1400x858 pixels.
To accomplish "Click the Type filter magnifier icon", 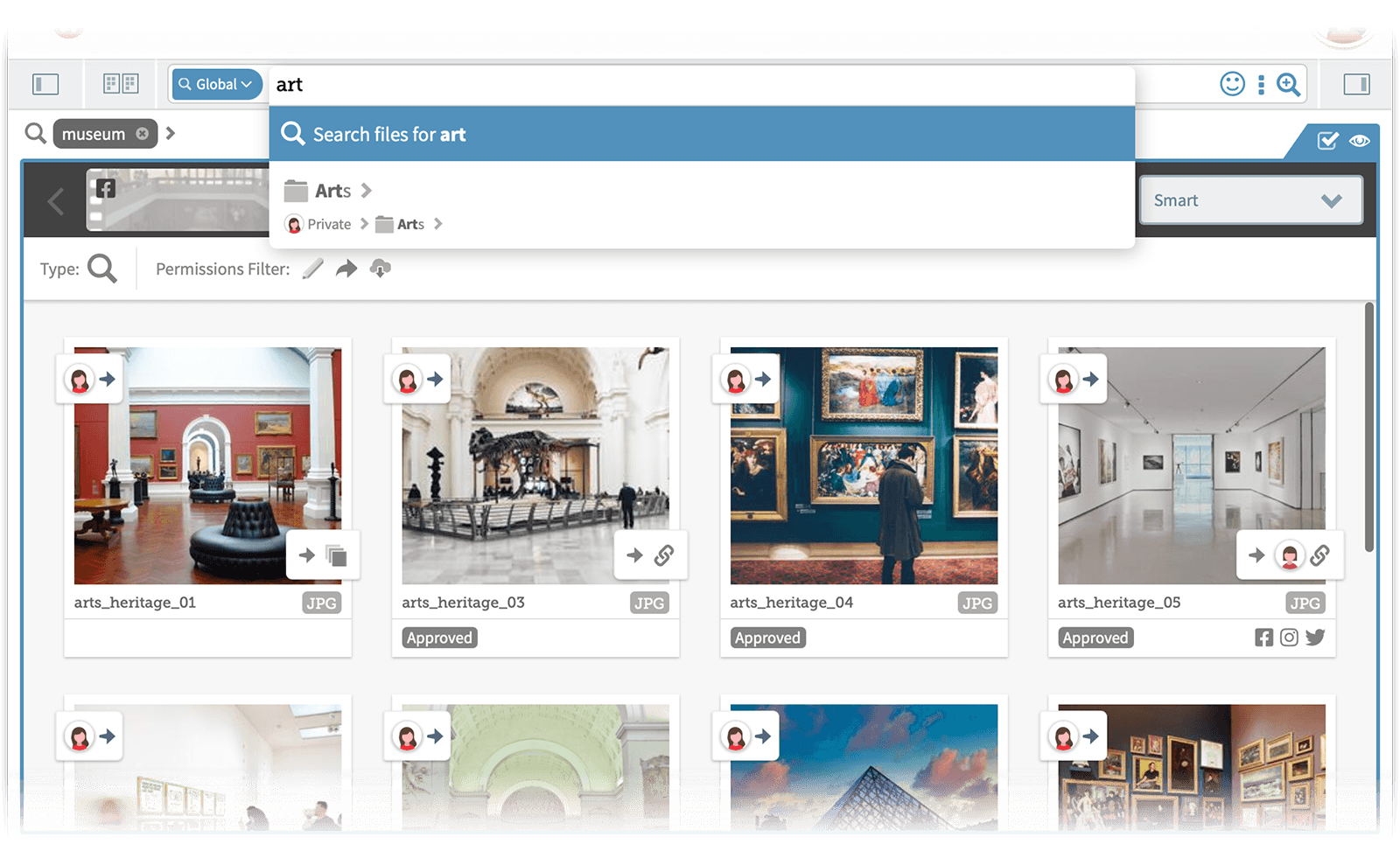I will click(x=101, y=269).
